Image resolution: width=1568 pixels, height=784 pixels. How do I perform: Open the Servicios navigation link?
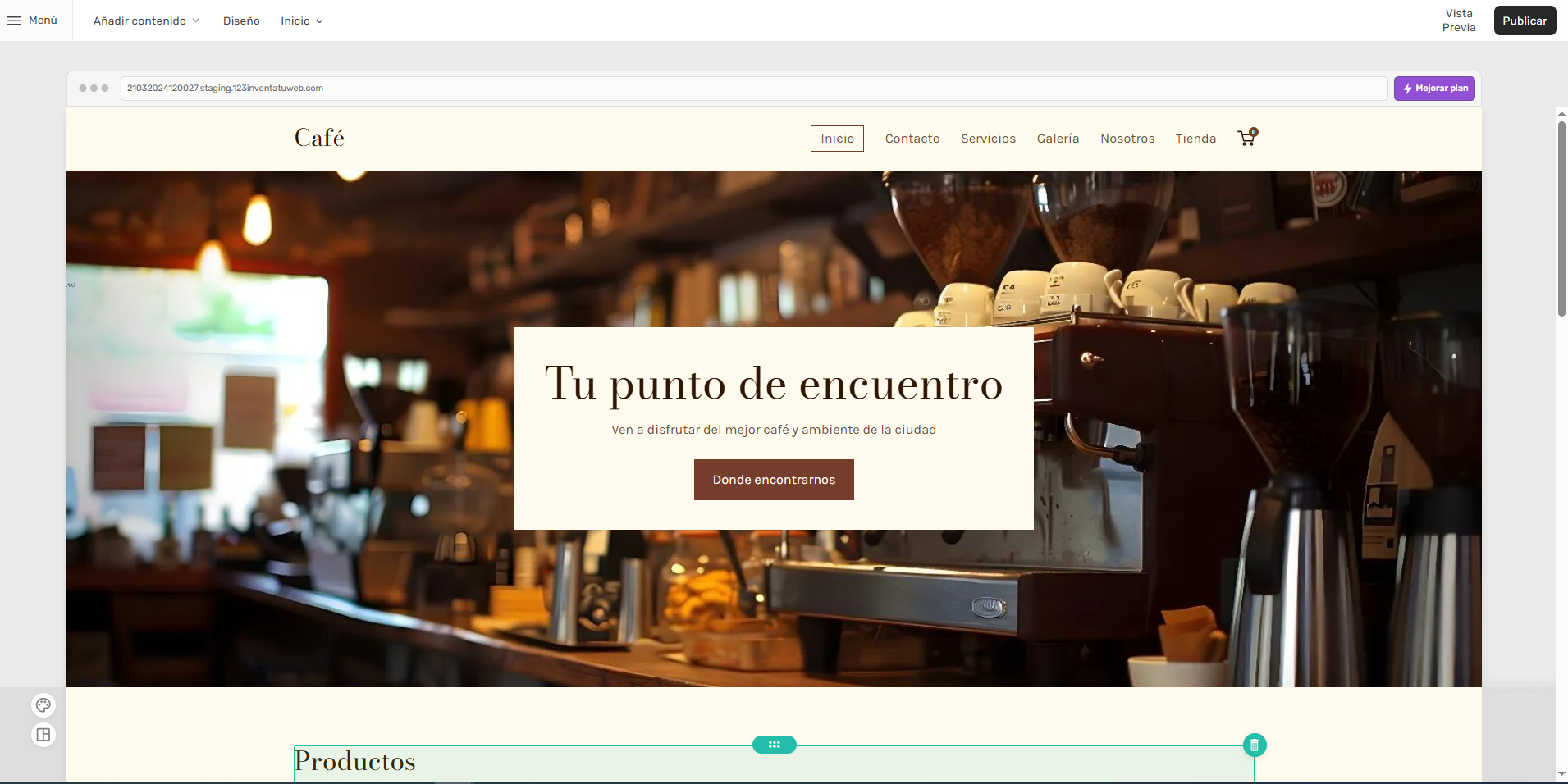(988, 139)
